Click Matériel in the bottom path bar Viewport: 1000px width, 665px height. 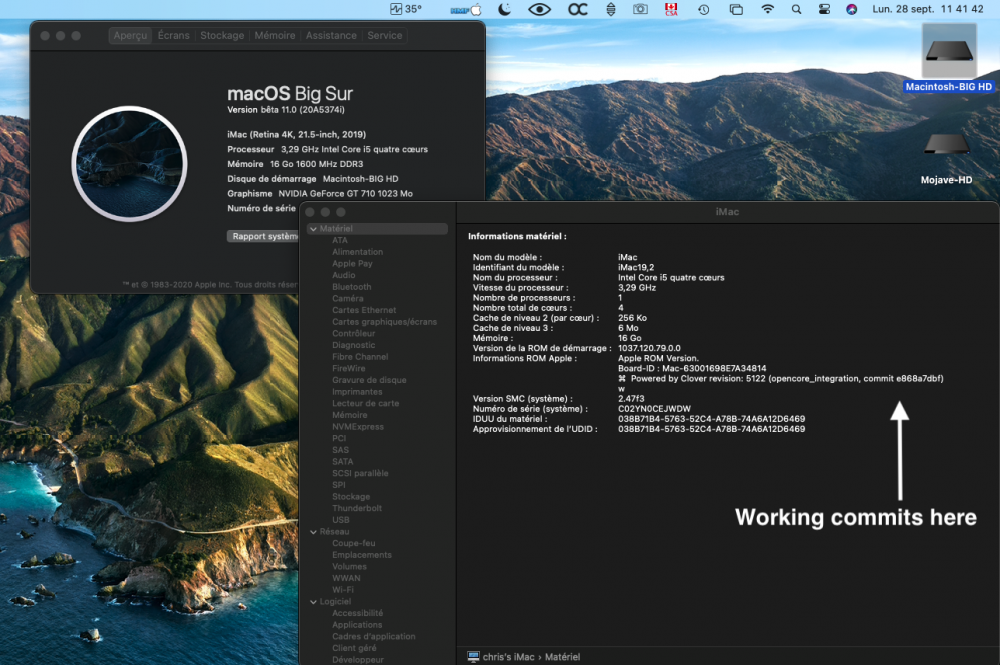(562, 657)
